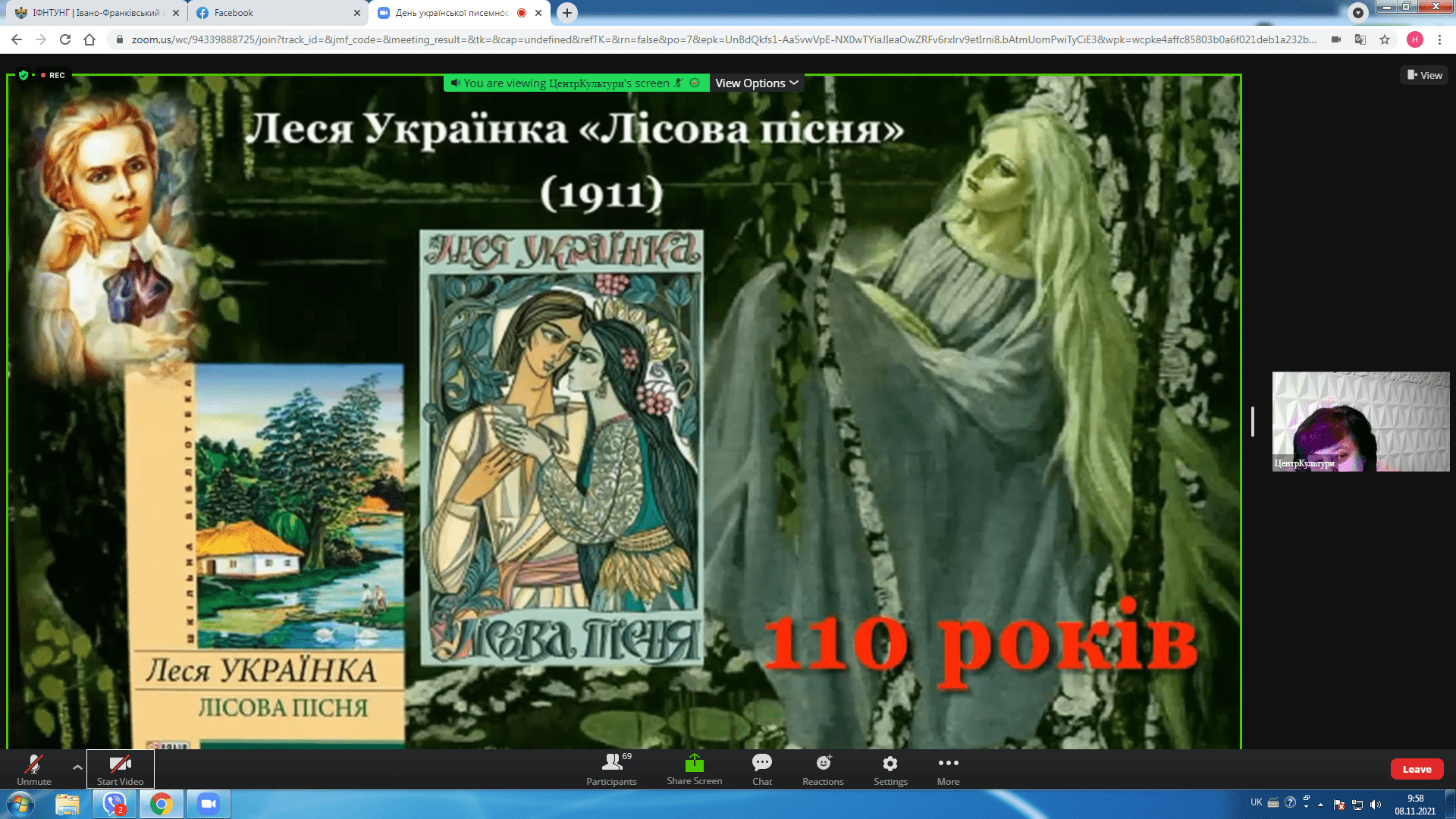Expand audio options arrow next to Unmute
Screen dimensions: 1456x819
click(77, 767)
